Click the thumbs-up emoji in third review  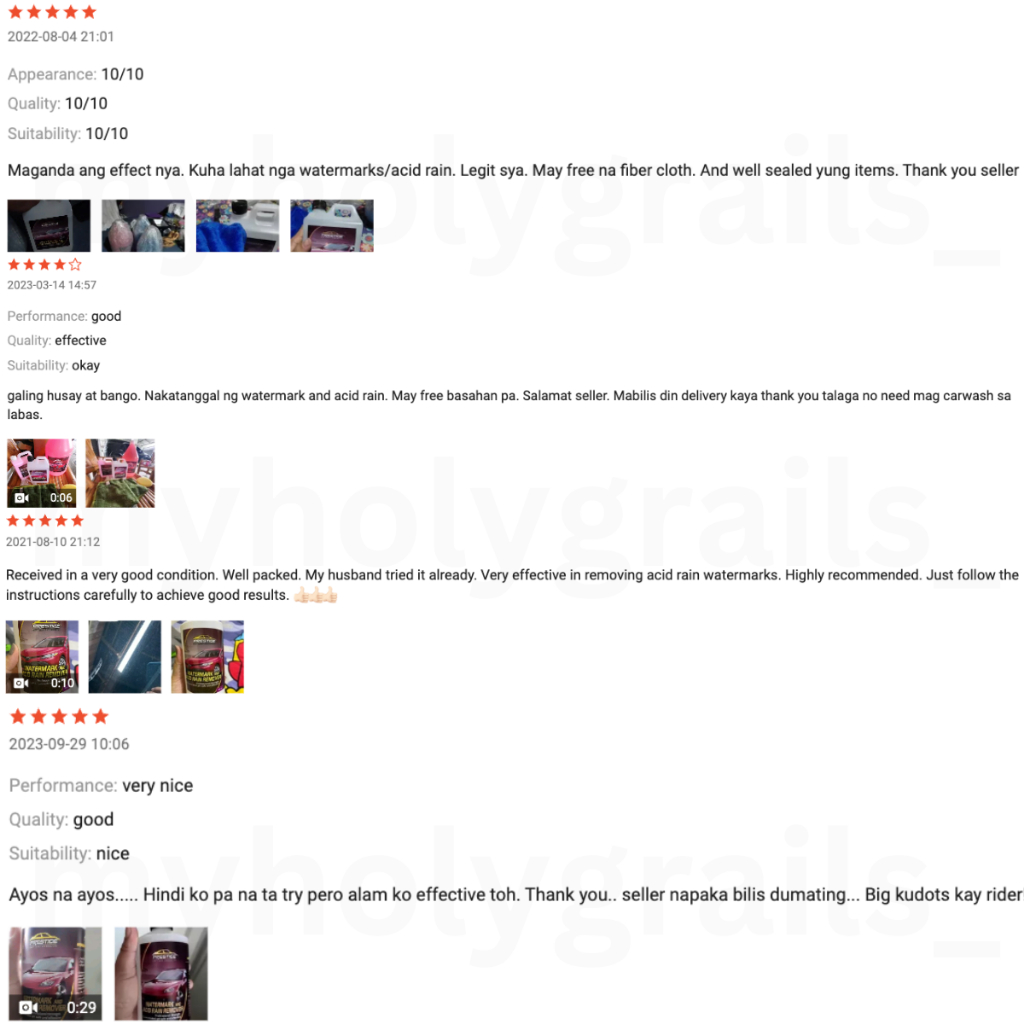coord(315,595)
